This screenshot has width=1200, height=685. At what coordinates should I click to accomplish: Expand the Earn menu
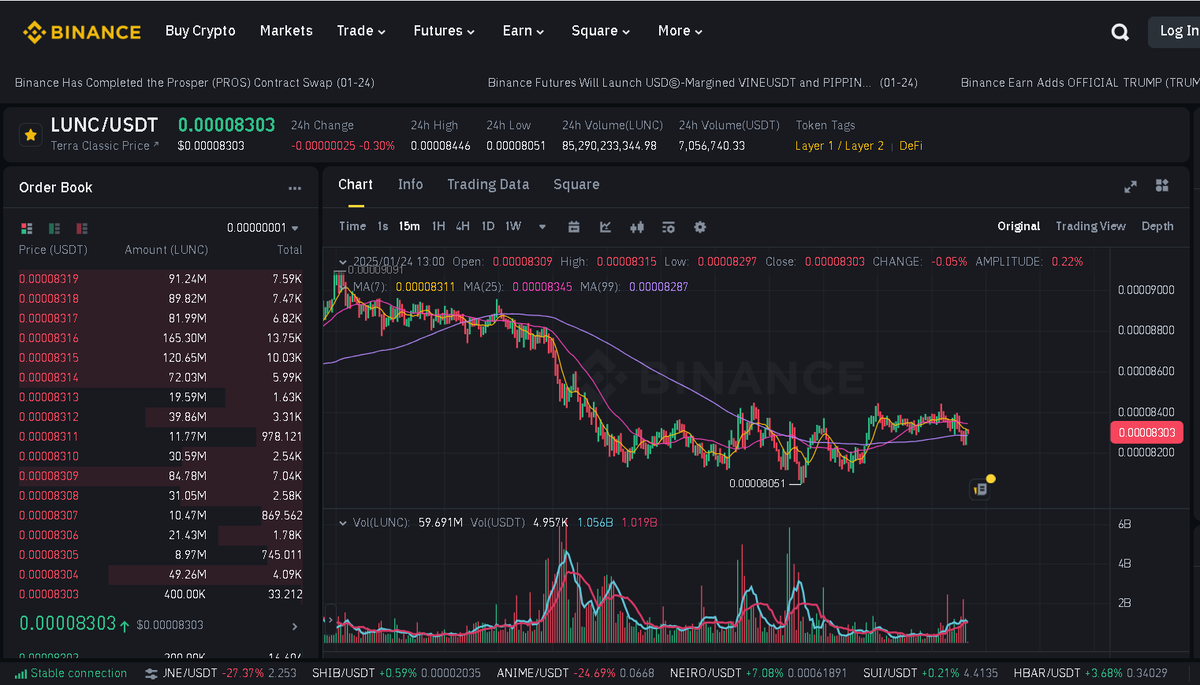pyautogui.click(x=523, y=31)
